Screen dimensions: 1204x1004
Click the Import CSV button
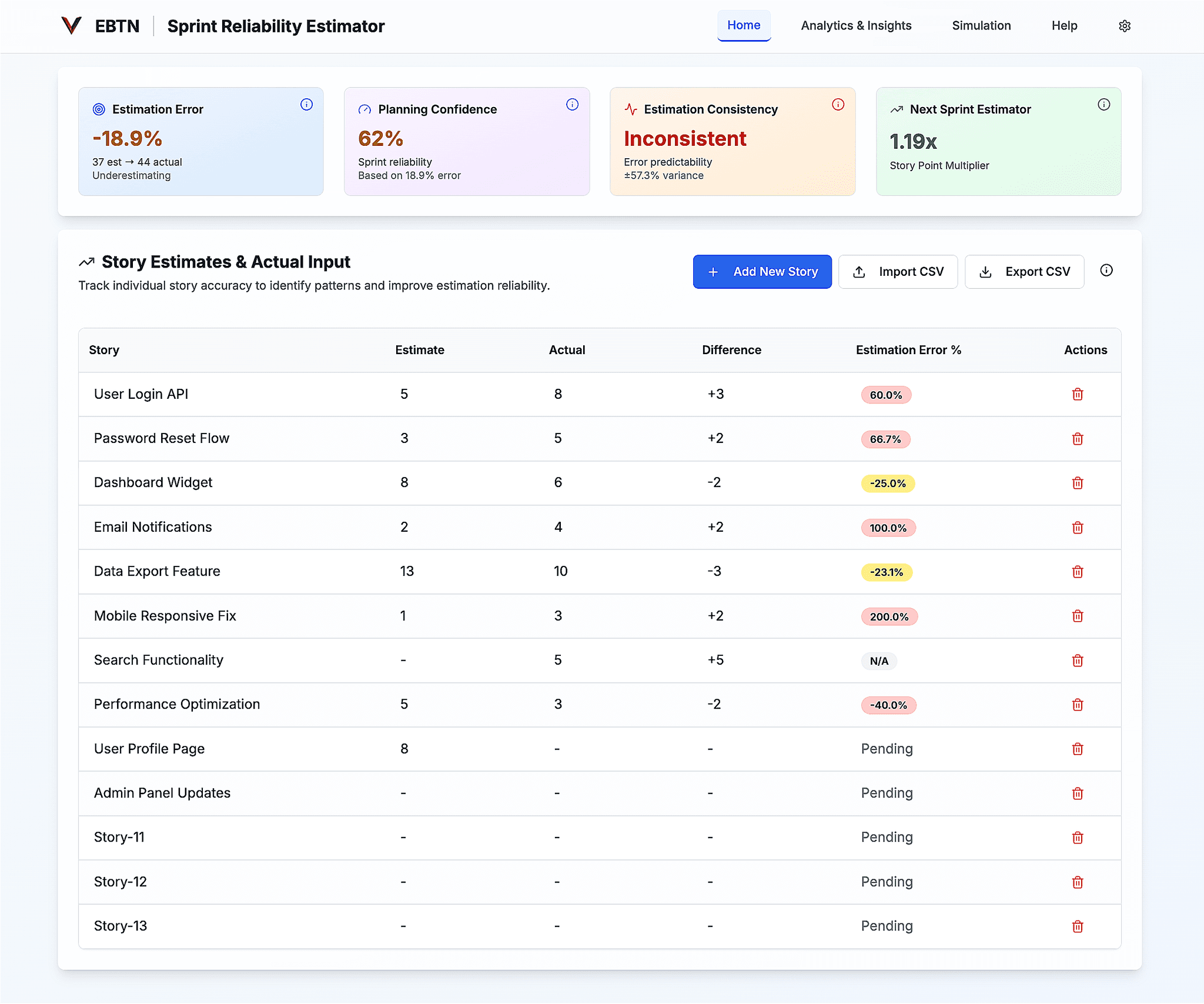[x=898, y=272]
